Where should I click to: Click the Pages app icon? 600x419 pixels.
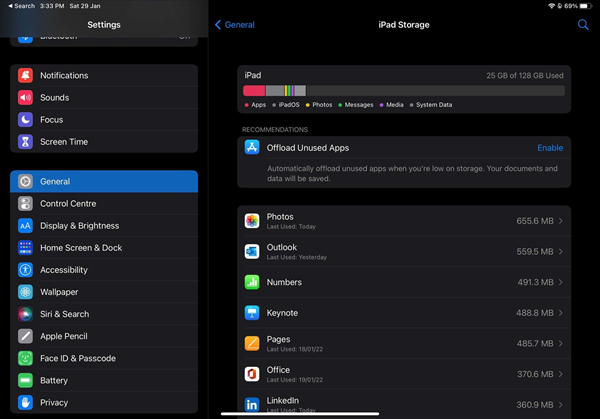[x=252, y=343]
